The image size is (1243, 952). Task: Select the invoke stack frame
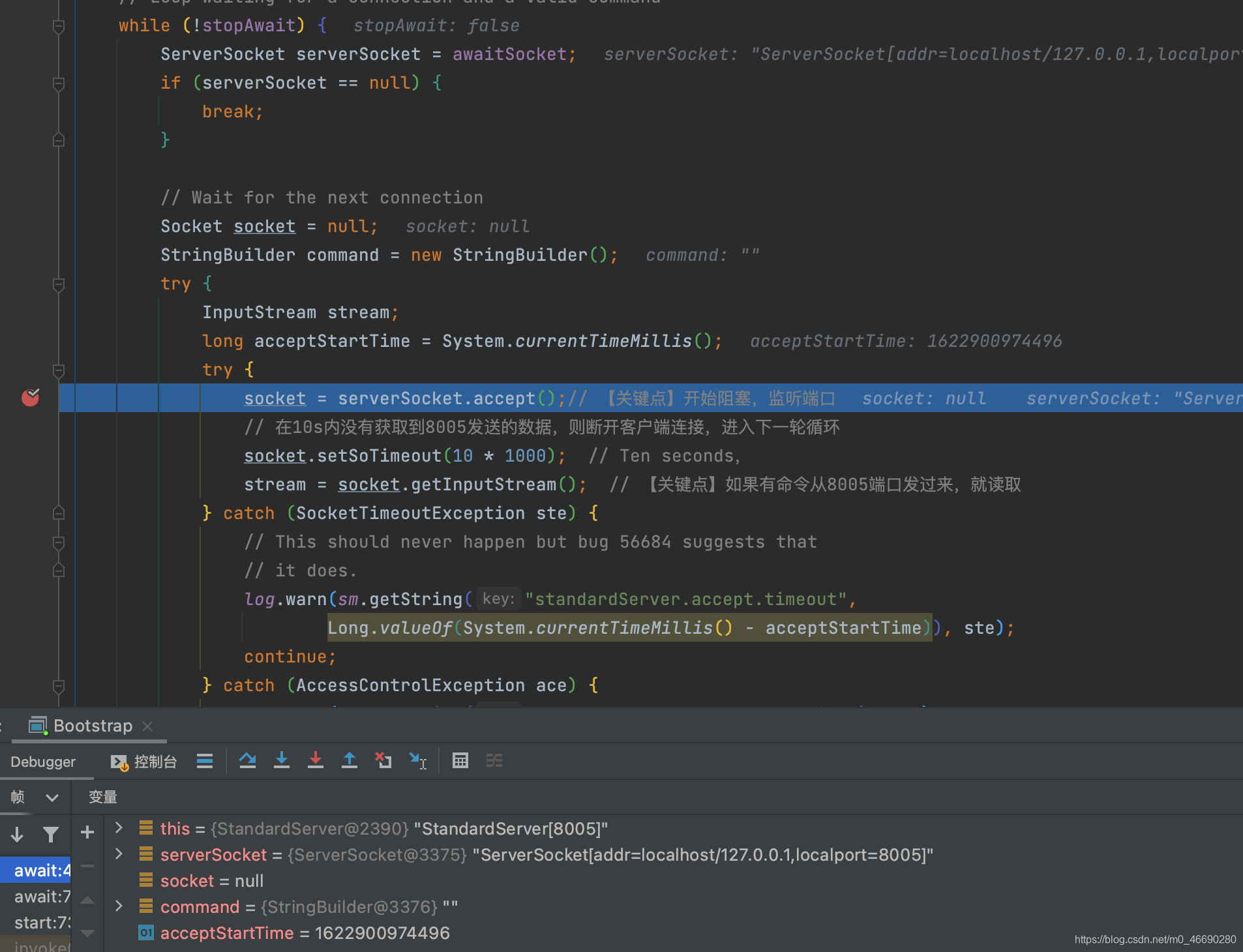(35, 945)
